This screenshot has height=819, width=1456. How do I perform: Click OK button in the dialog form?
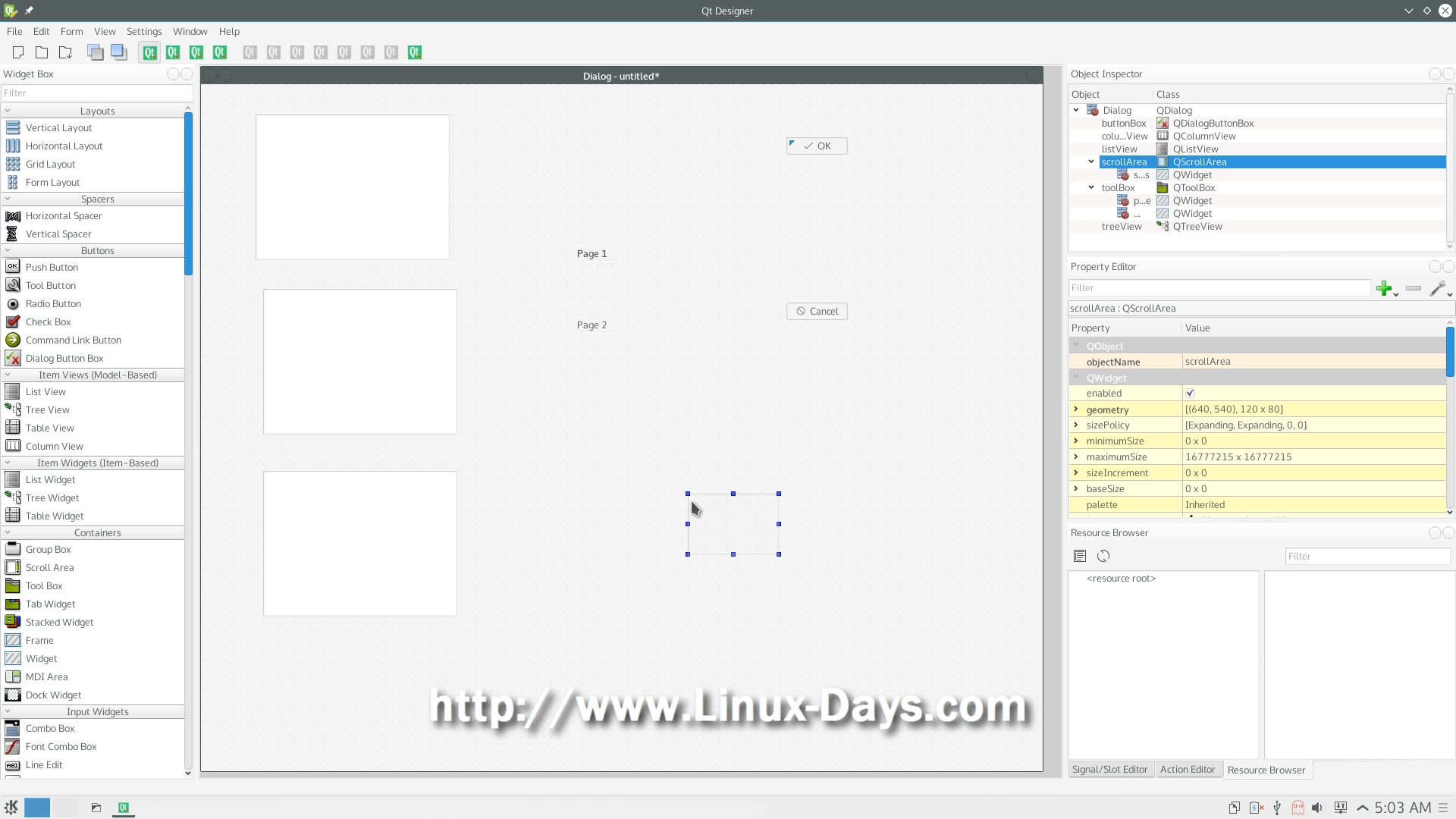point(817,146)
